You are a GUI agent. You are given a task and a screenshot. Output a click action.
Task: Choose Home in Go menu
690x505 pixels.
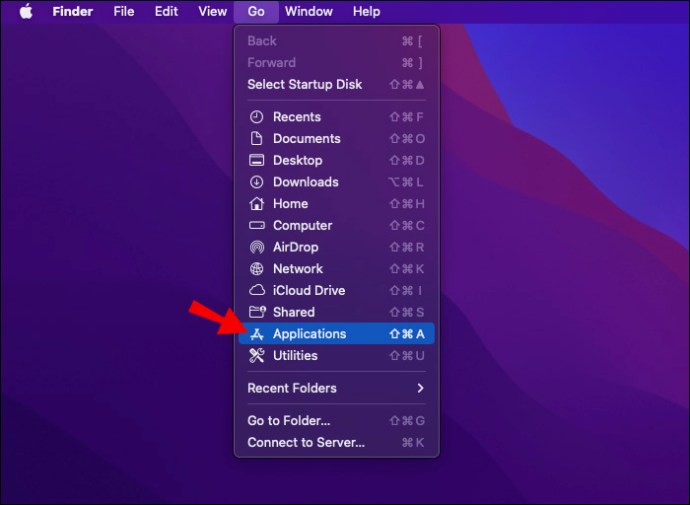click(337, 204)
